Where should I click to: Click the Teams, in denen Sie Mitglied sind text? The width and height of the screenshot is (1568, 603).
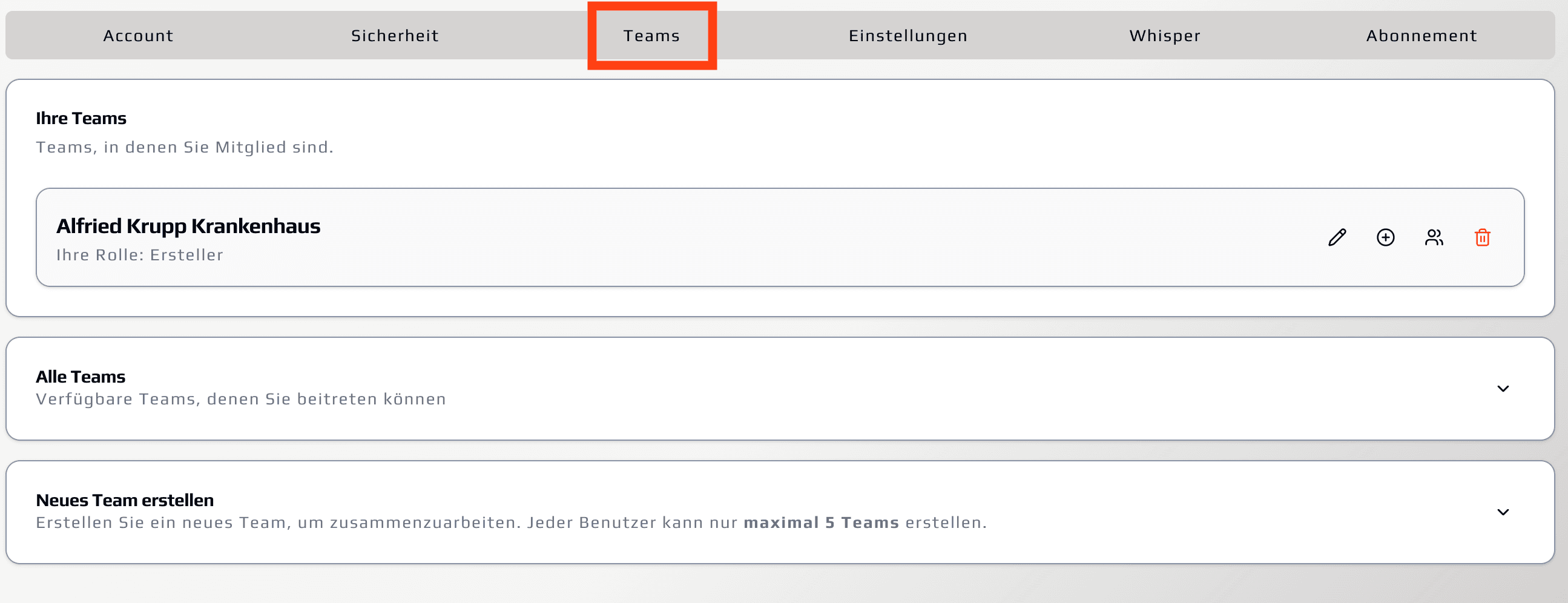[x=185, y=147]
